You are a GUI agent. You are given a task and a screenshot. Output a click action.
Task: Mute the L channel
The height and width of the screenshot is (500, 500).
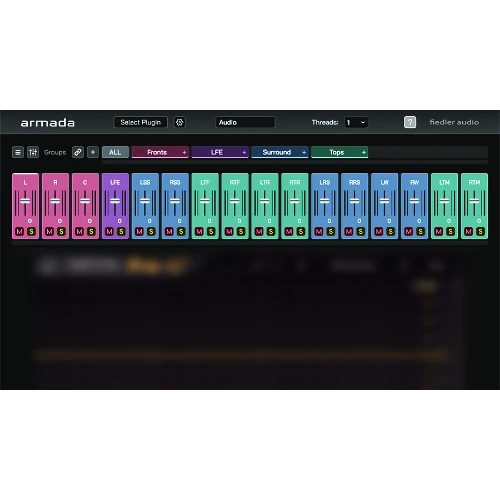pyautogui.click(x=20, y=231)
